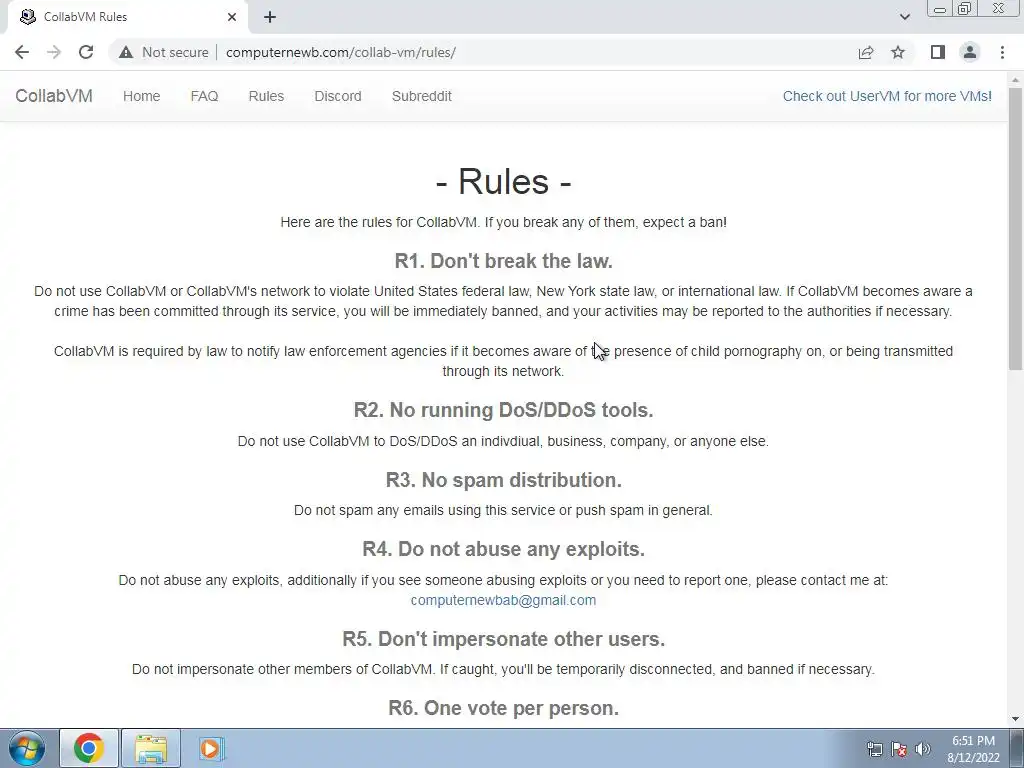Viewport: 1024px width, 768px height.
Task: Open a new tab with plus button
Action: [270, 17]
